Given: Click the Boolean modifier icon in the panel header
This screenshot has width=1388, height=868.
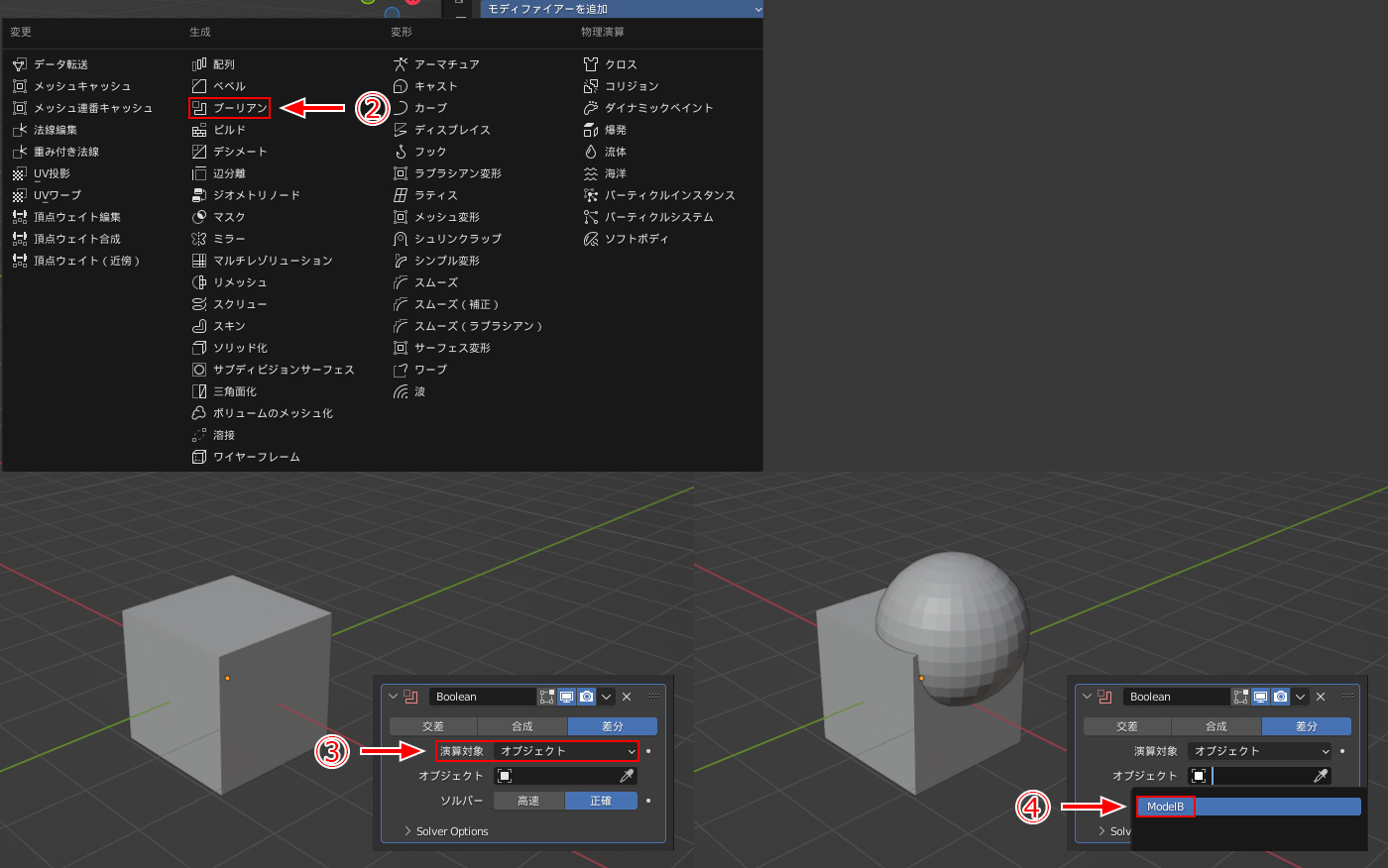Looking at the screenshot, I should tap(409, 697).
